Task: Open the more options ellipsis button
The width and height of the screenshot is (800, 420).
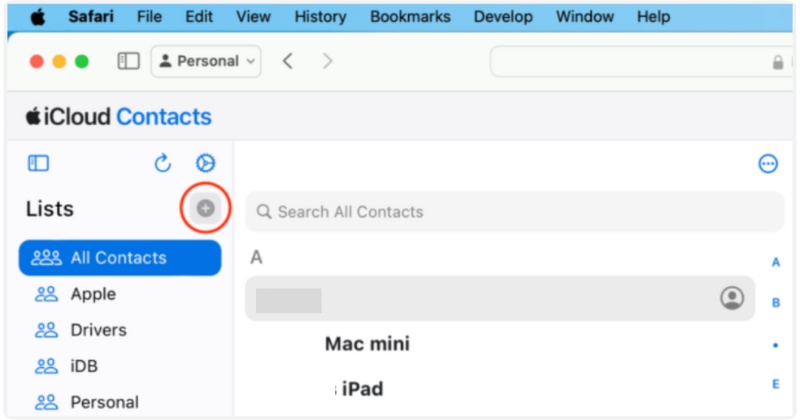Action: coord(768,164)
